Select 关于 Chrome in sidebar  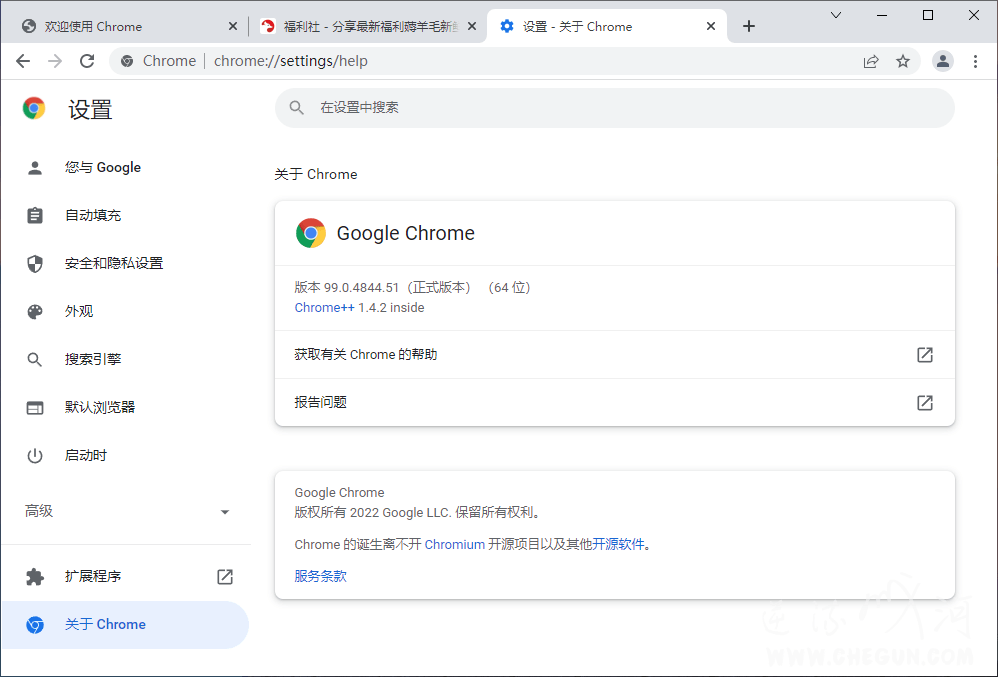click(125, 625)
